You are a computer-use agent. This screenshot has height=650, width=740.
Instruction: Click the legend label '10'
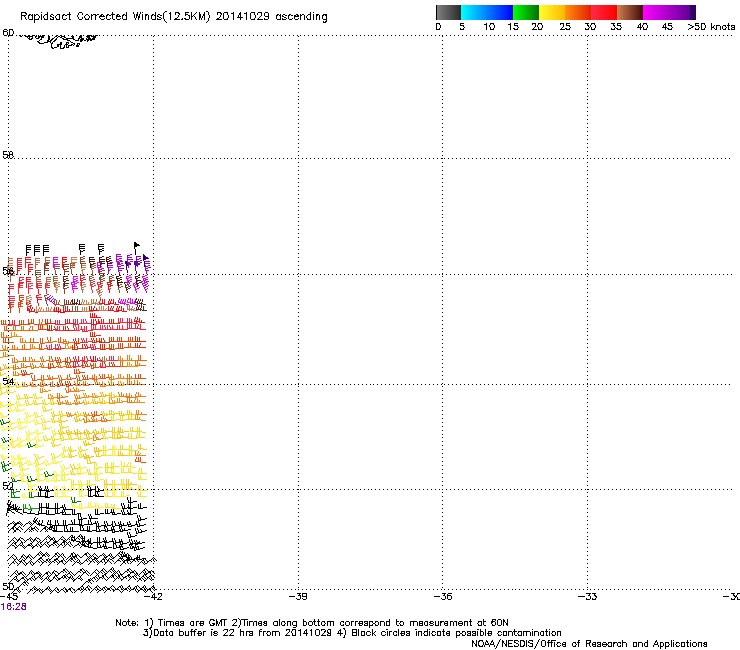(489, 27)
